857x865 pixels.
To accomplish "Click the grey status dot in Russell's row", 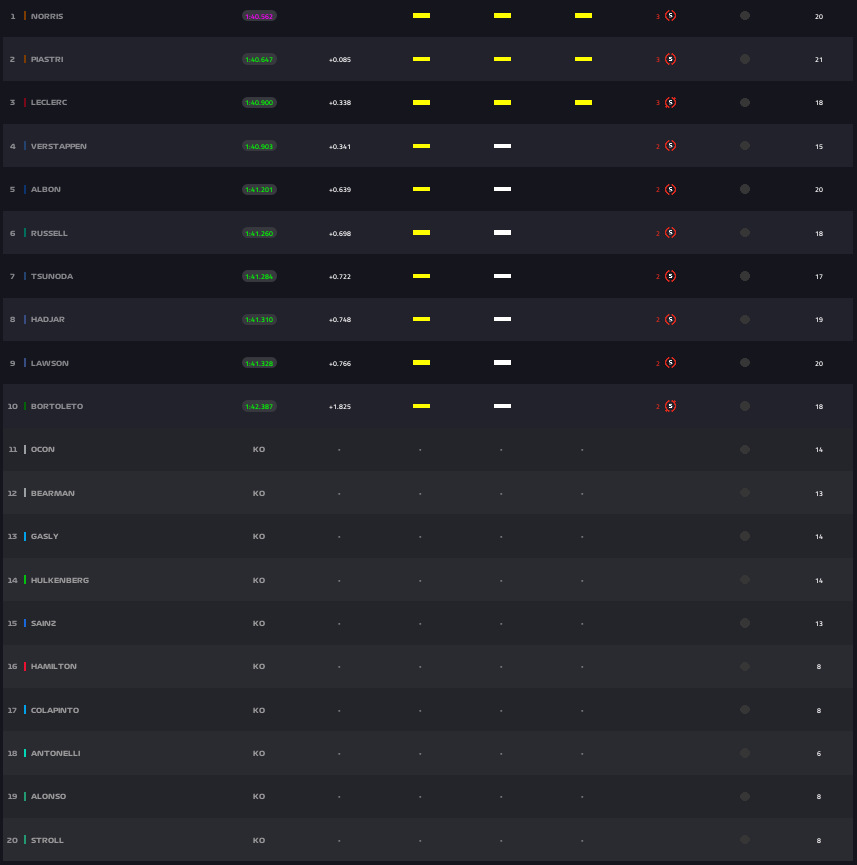I will (745, 233).
